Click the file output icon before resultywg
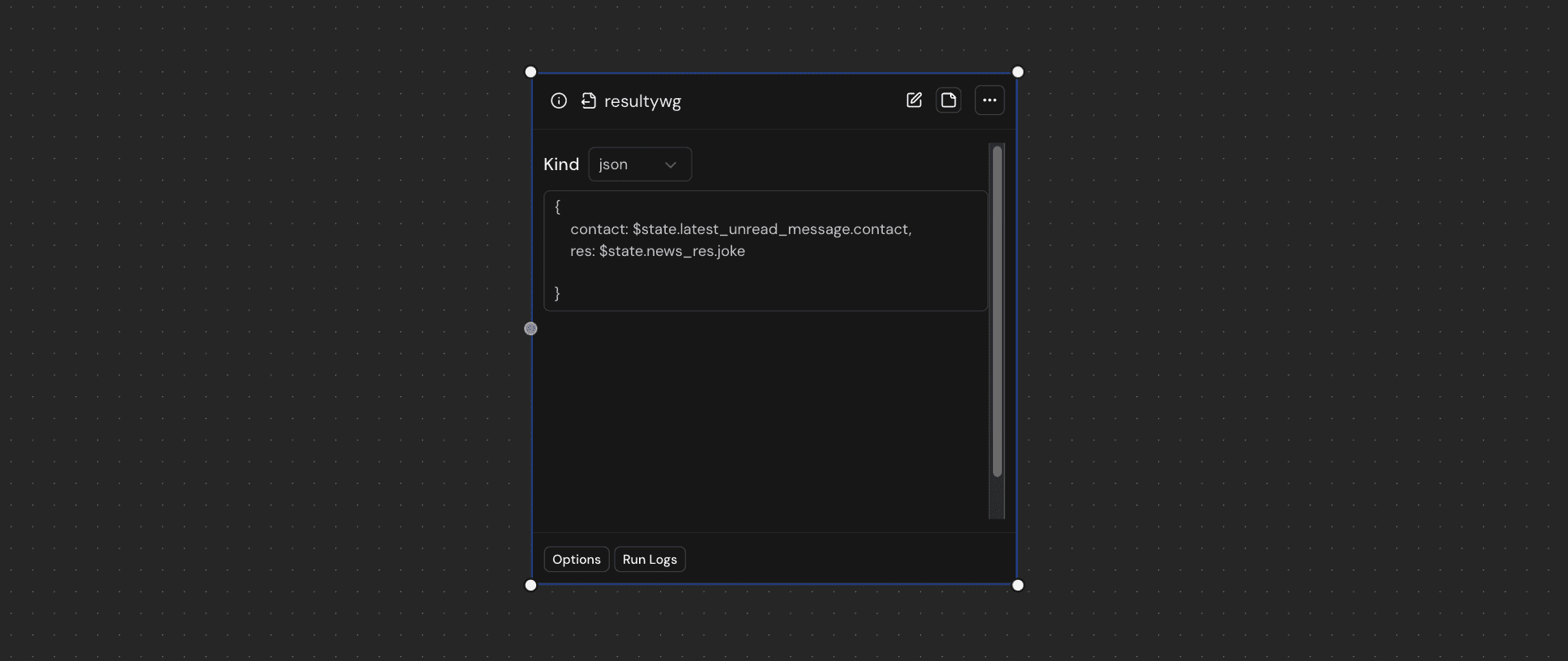This screenshot has height=661, width=1568. tap(589, 100)
